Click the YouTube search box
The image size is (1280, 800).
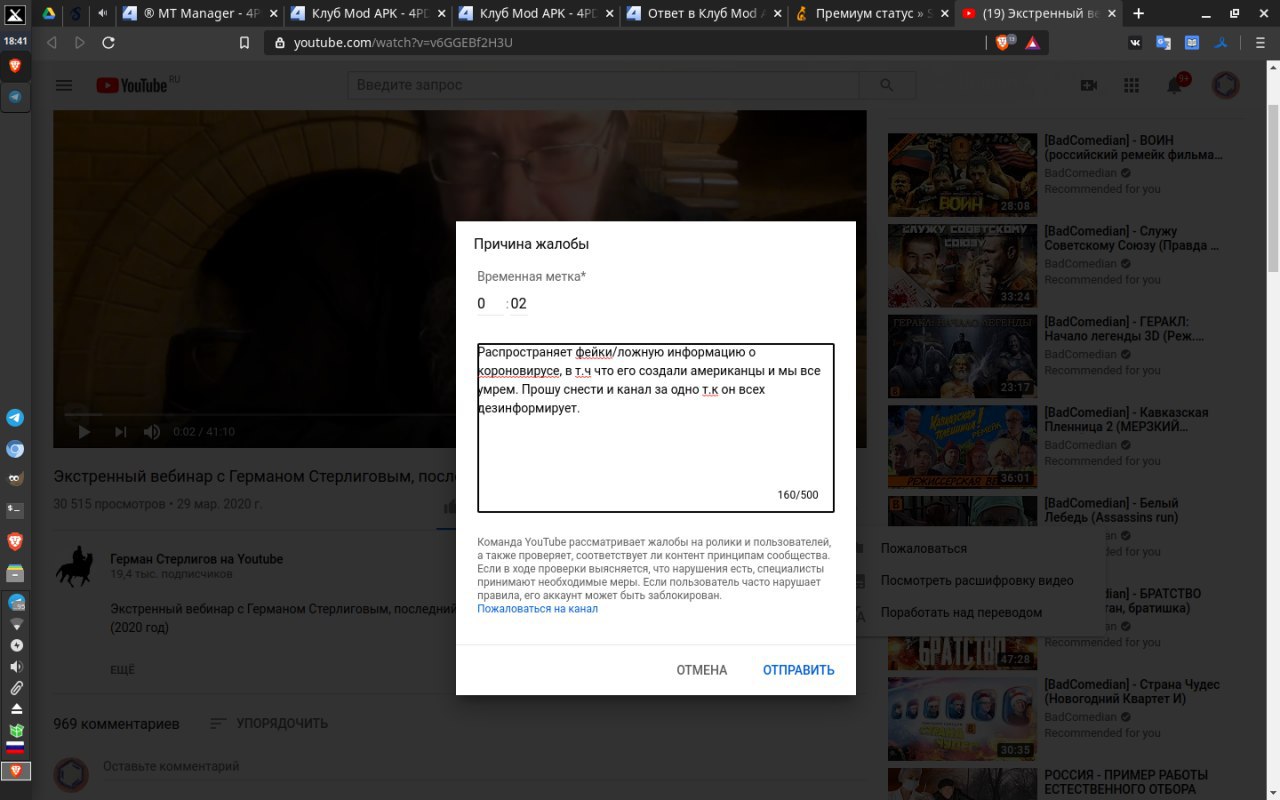(x=604, y=86)
